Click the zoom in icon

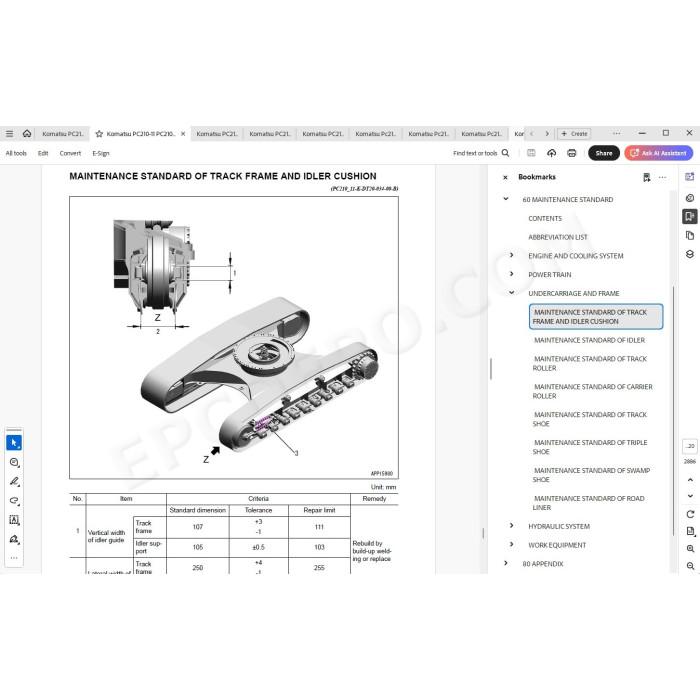point(690,549)
